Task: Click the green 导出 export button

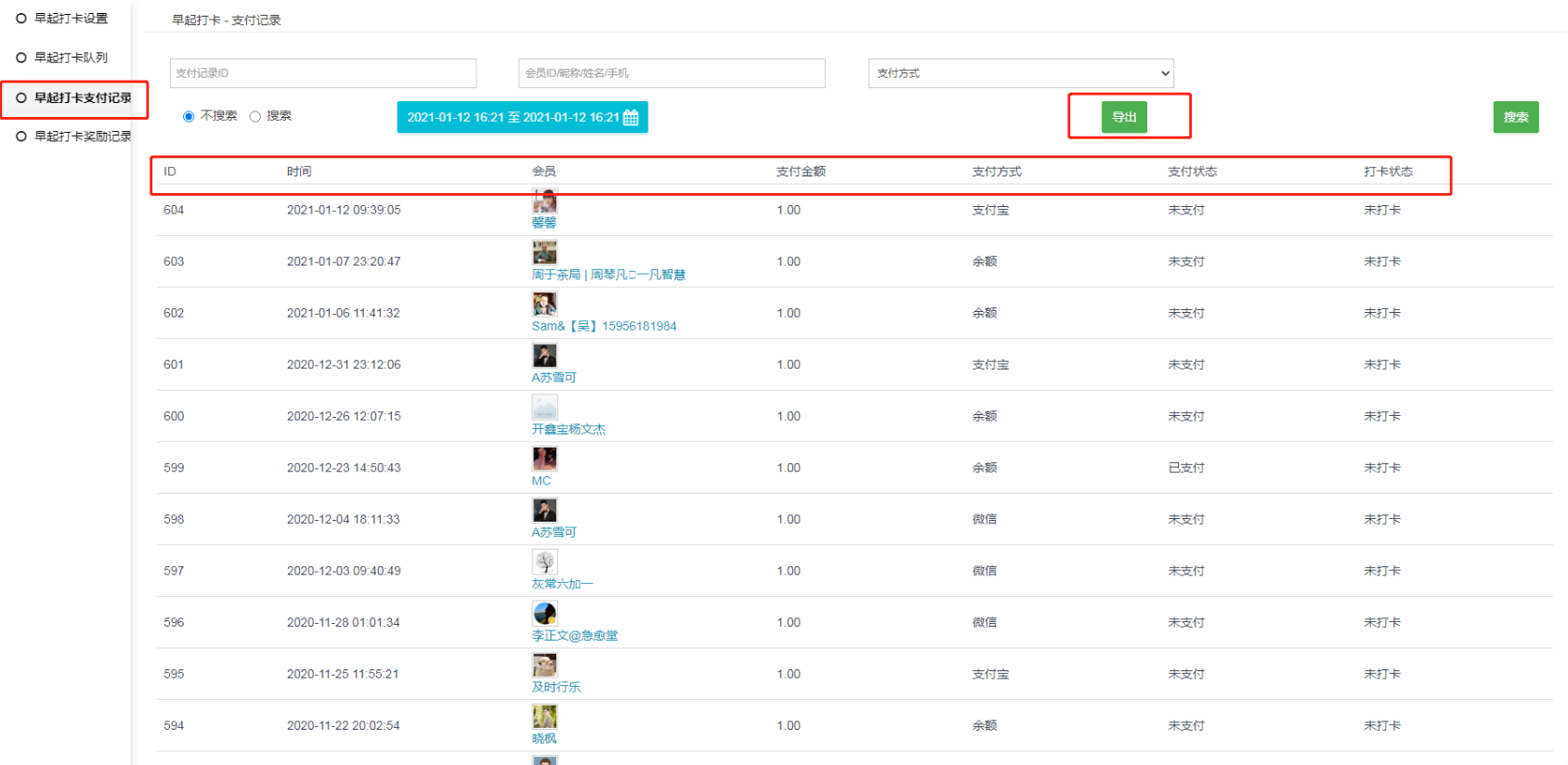Action: coord(1124,117)
